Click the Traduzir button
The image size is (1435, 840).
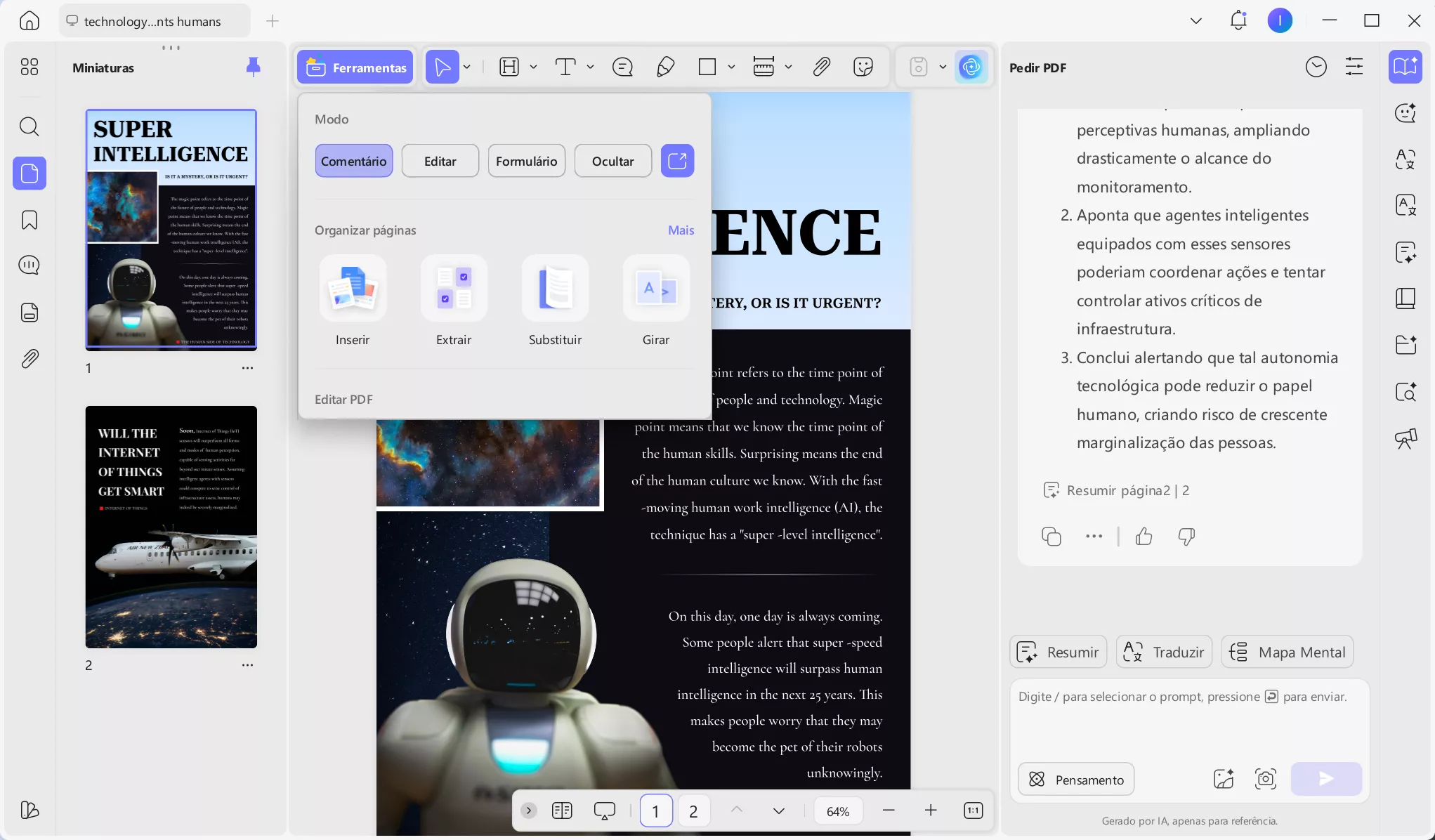coord(1164,652)
